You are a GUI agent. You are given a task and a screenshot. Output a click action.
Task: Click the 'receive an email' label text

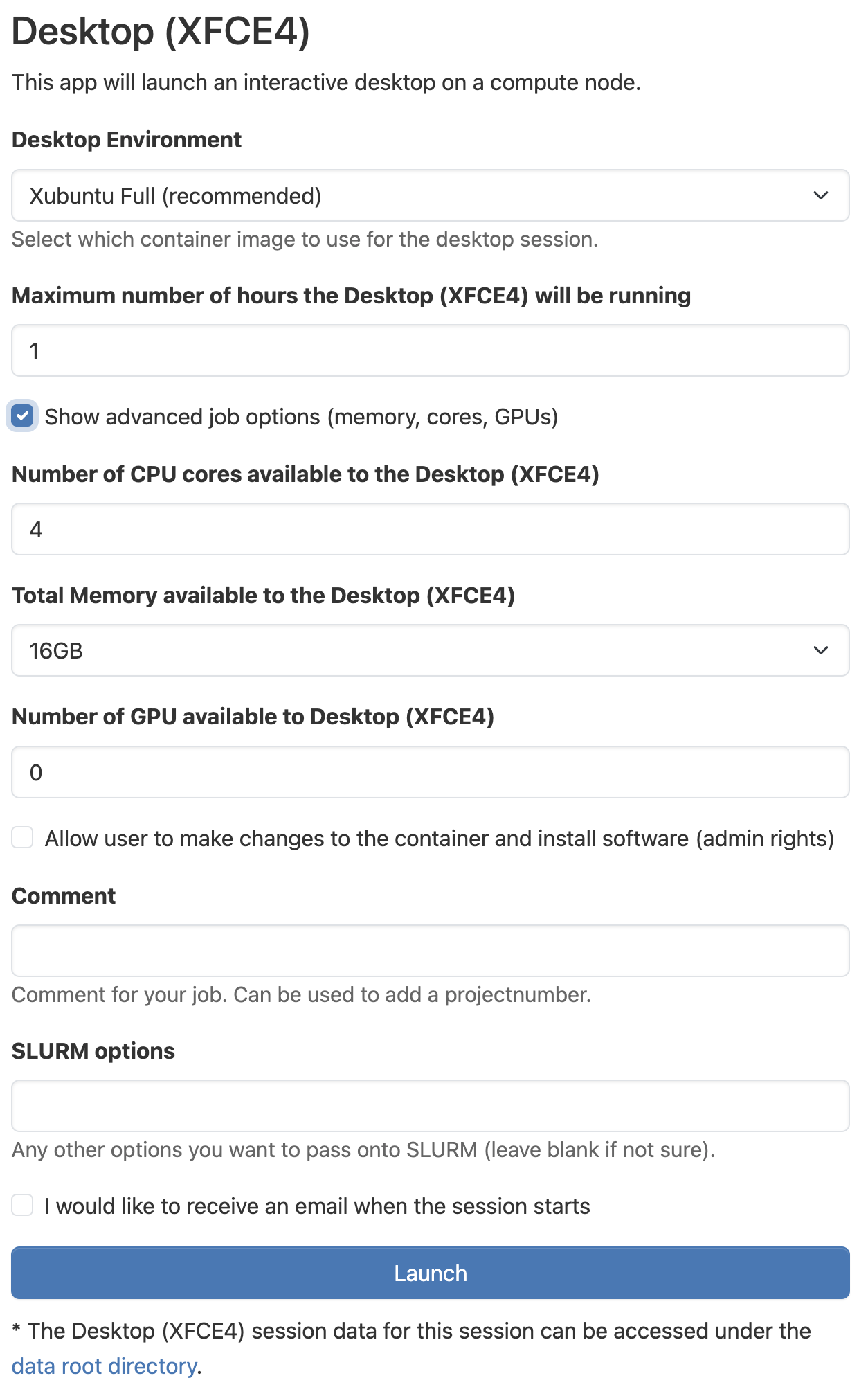[x=317, y=1206]
